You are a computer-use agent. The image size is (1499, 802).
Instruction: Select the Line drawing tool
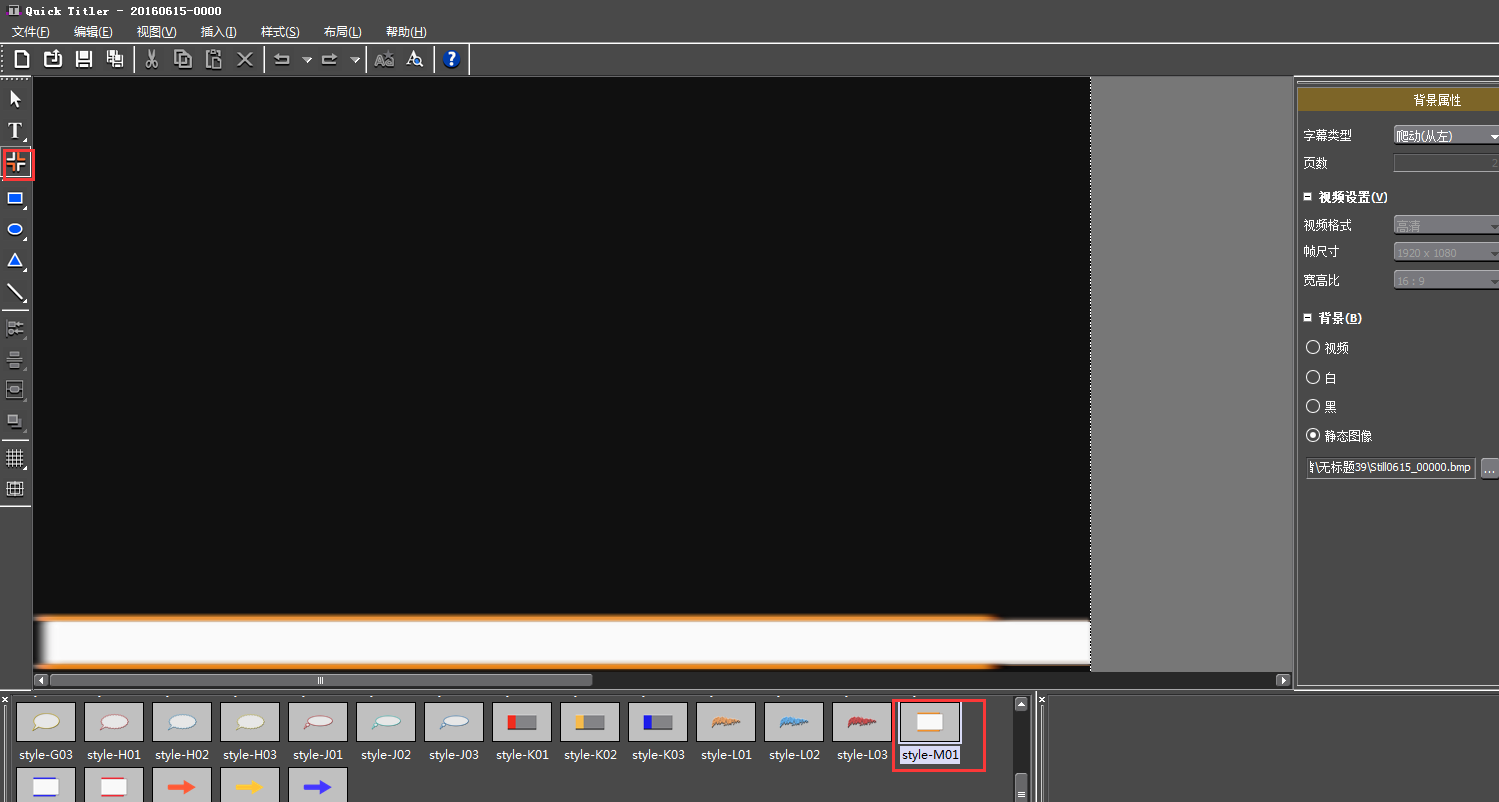pyautogui.click(x=16, y=293)
